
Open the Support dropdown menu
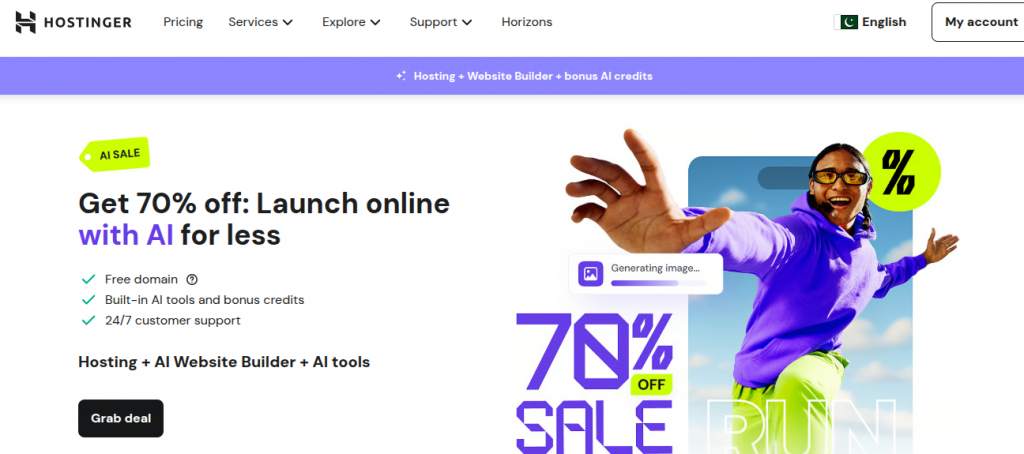pyautogui.click(x=441, y=22)
